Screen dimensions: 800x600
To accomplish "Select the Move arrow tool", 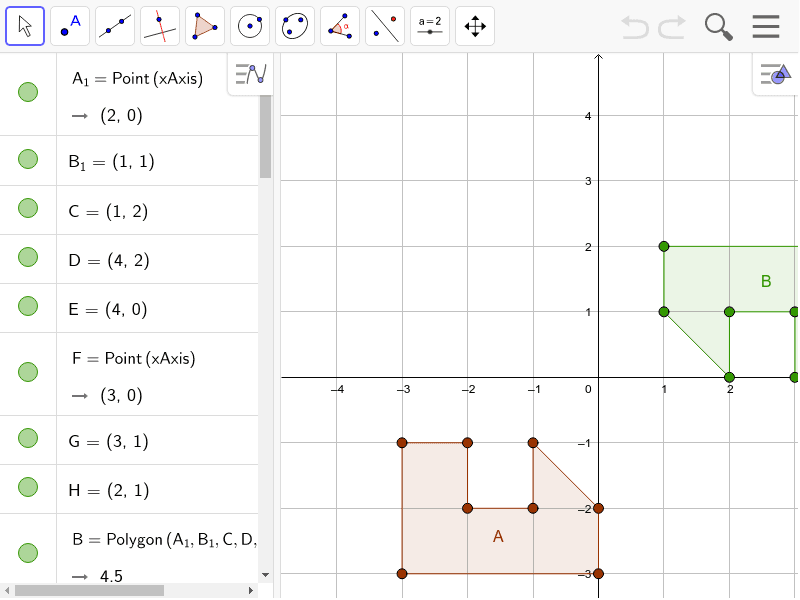I will [25, 26].
